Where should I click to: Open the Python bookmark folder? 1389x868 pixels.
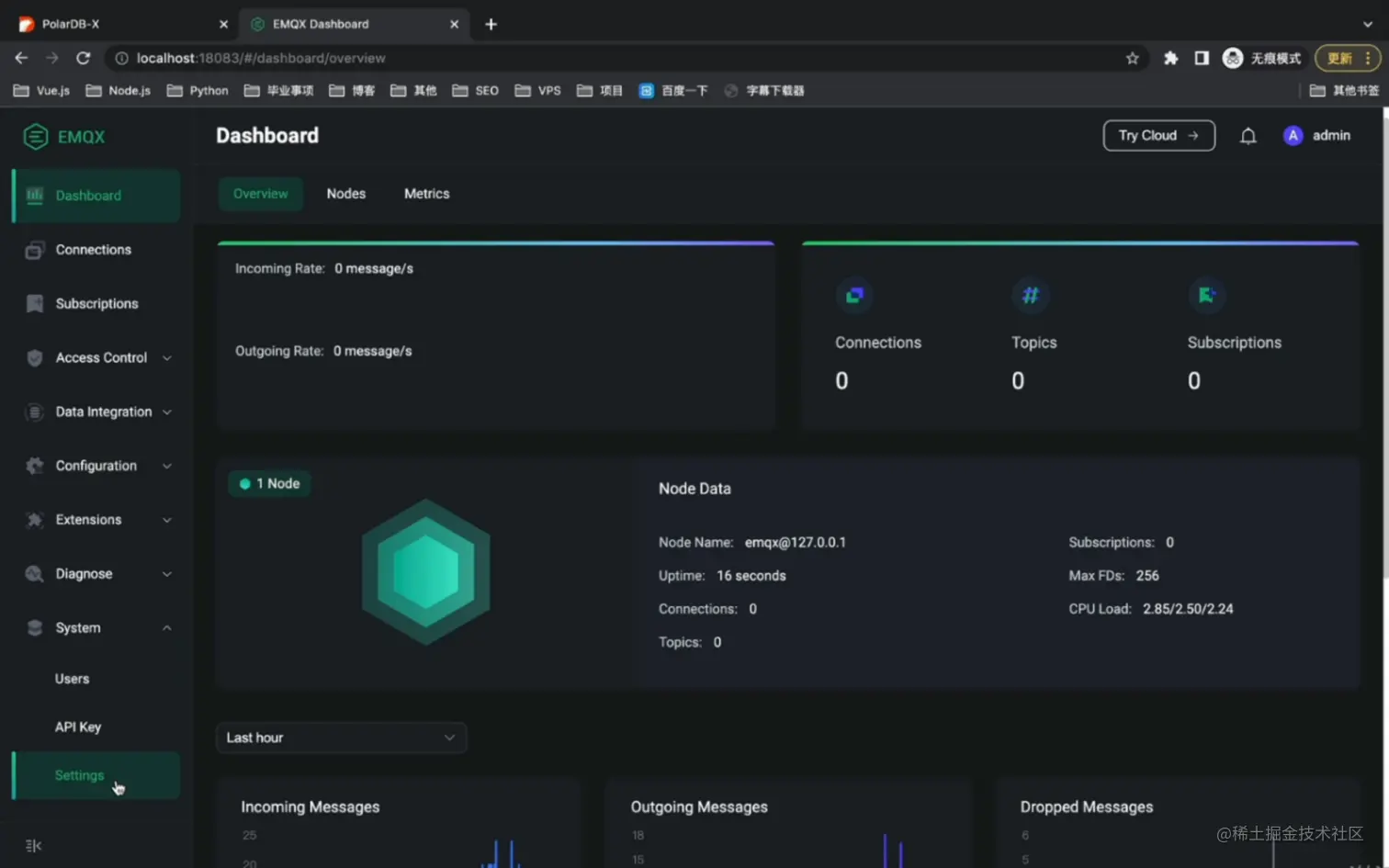point(198,90)
